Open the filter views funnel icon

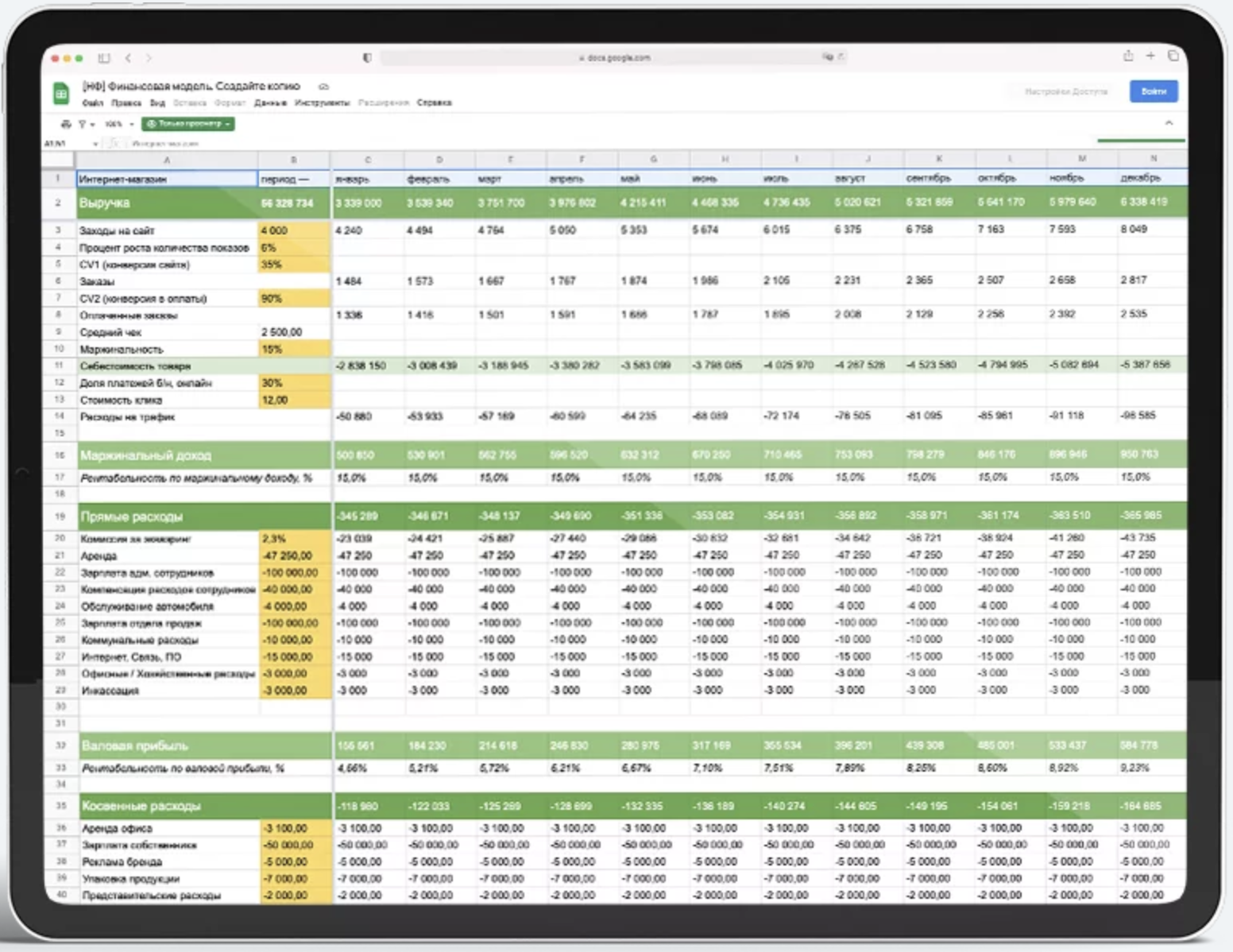pyautogui.click(x=84, y=124)
